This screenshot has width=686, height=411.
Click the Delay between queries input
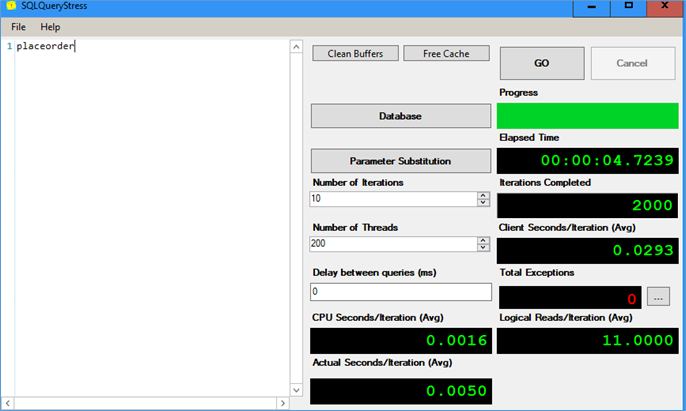pyautogui.click(x=401, y=292)
